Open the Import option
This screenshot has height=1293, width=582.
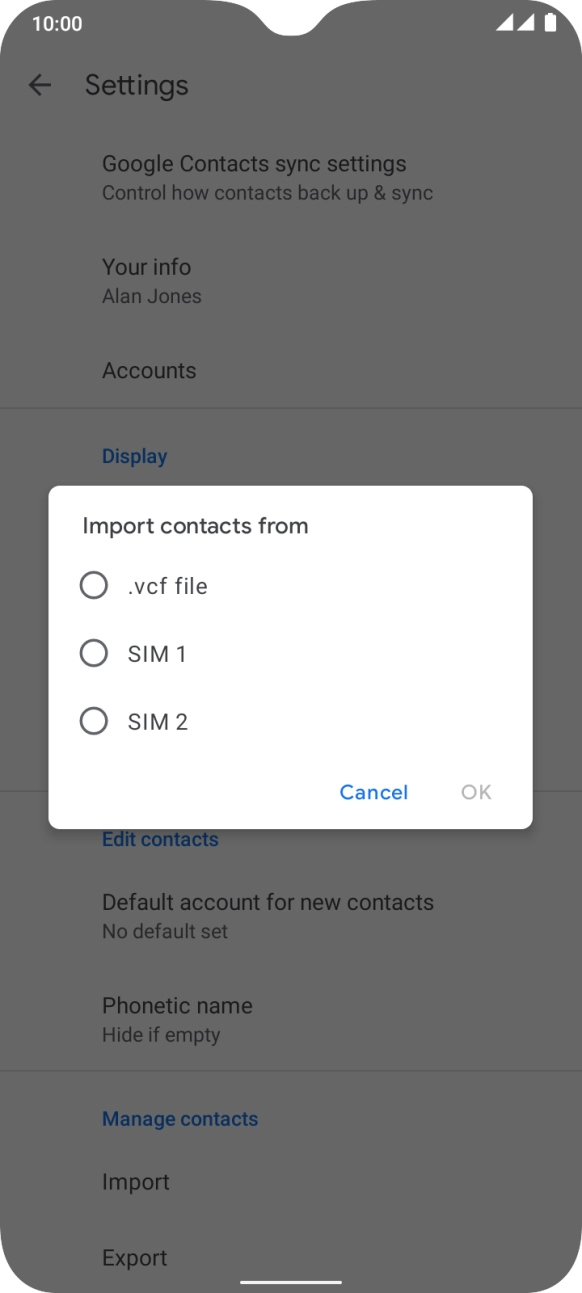click(x=135, y=1181)
